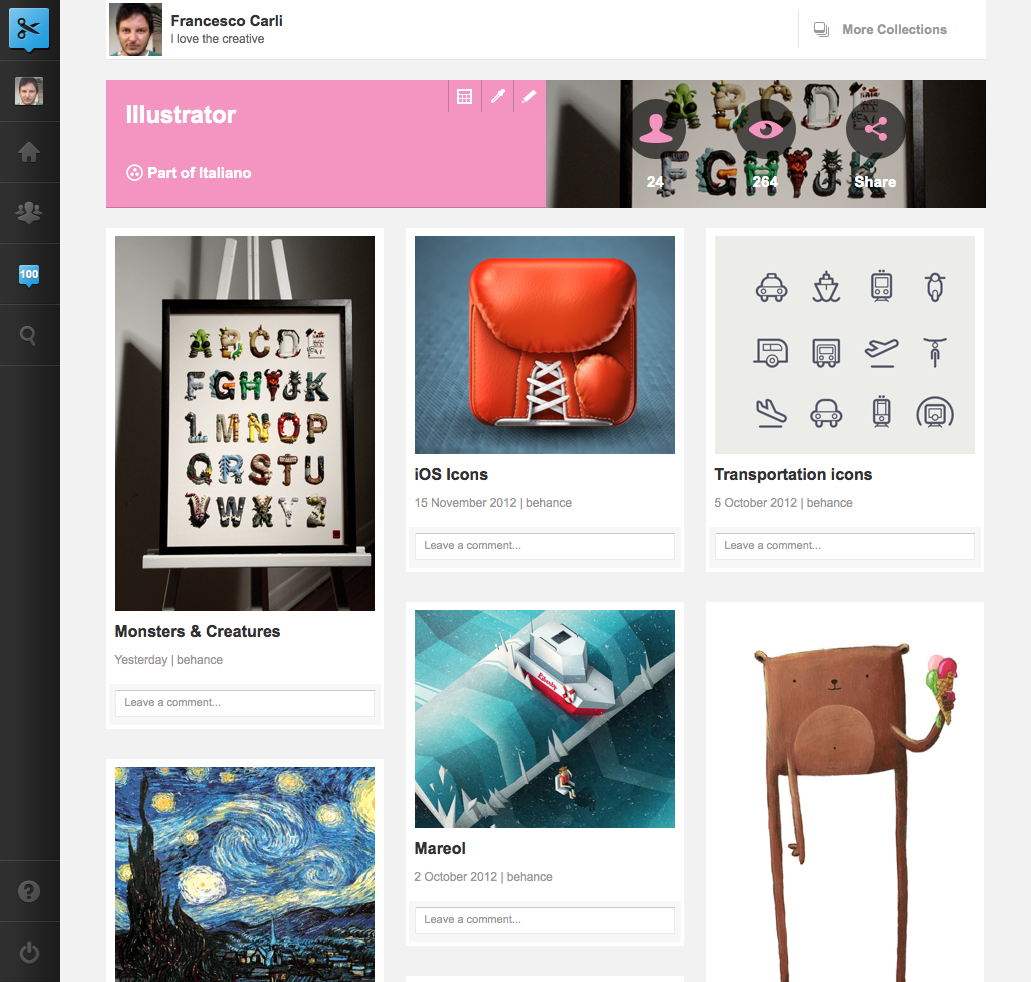Viewport: 1031px width, 982px height.
Task: Open the home icon in sidebar
Action: 29,152
